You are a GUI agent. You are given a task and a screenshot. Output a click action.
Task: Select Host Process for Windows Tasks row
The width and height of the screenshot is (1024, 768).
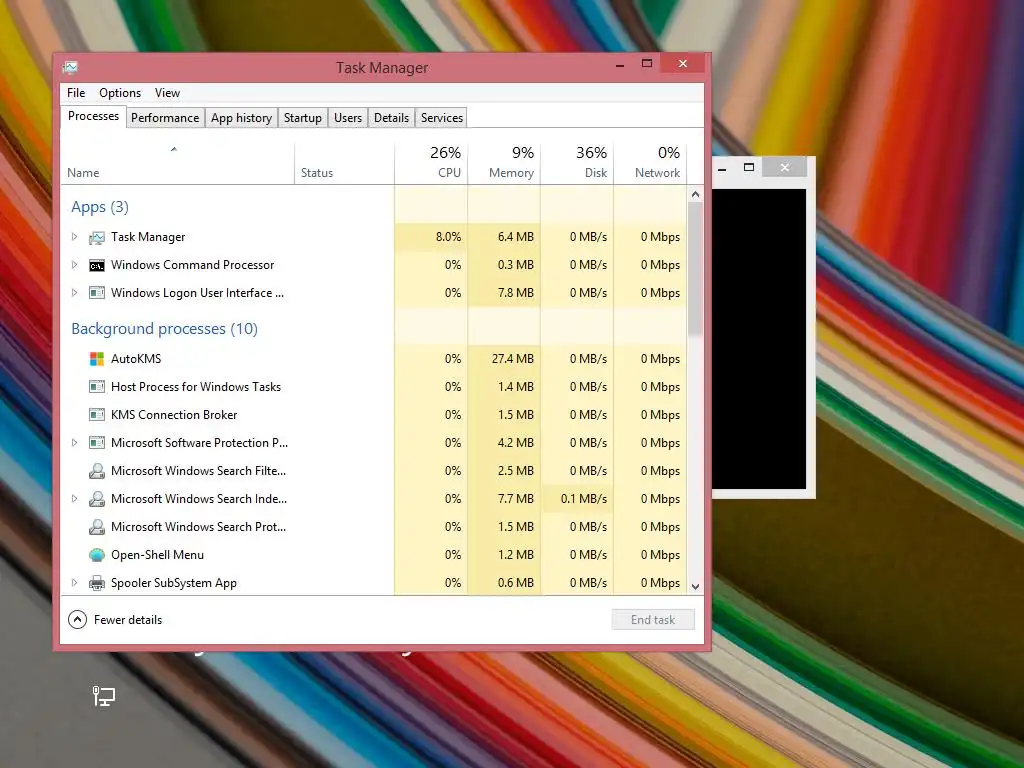pos(374,387)
